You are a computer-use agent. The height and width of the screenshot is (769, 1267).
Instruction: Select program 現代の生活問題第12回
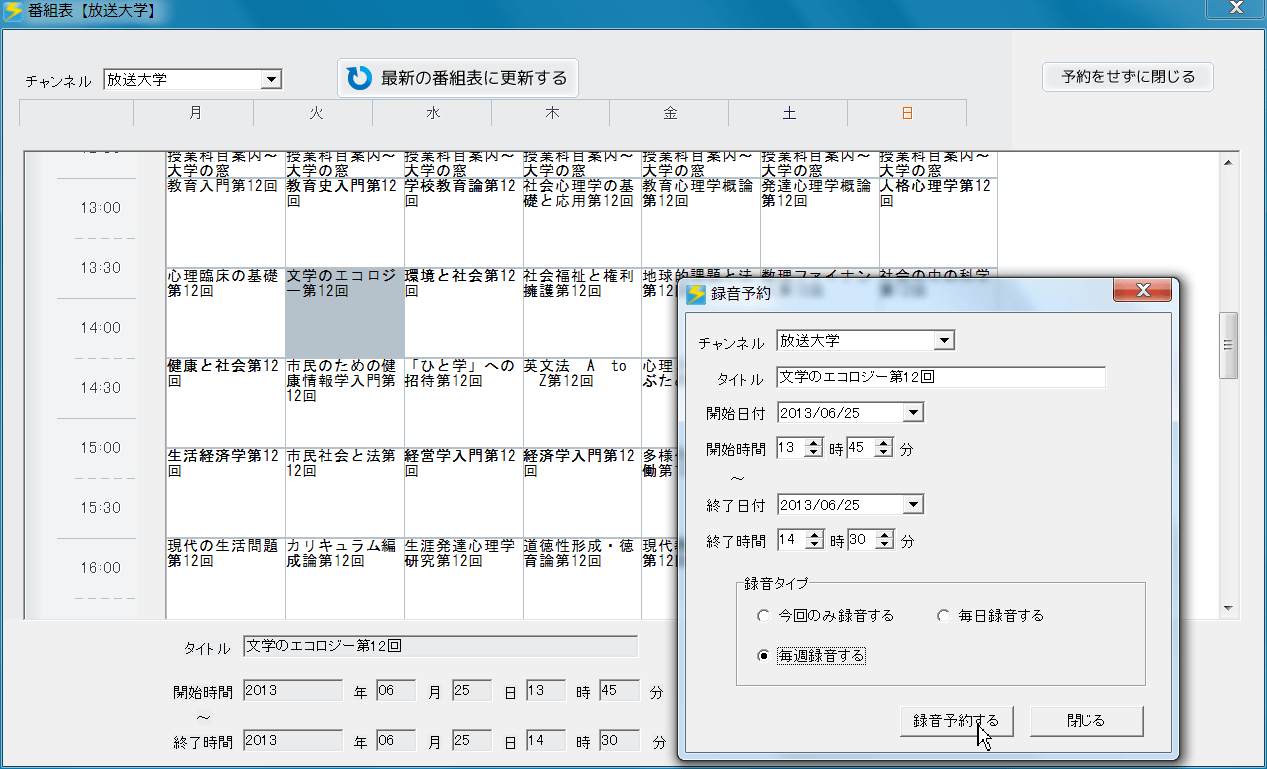225,578
